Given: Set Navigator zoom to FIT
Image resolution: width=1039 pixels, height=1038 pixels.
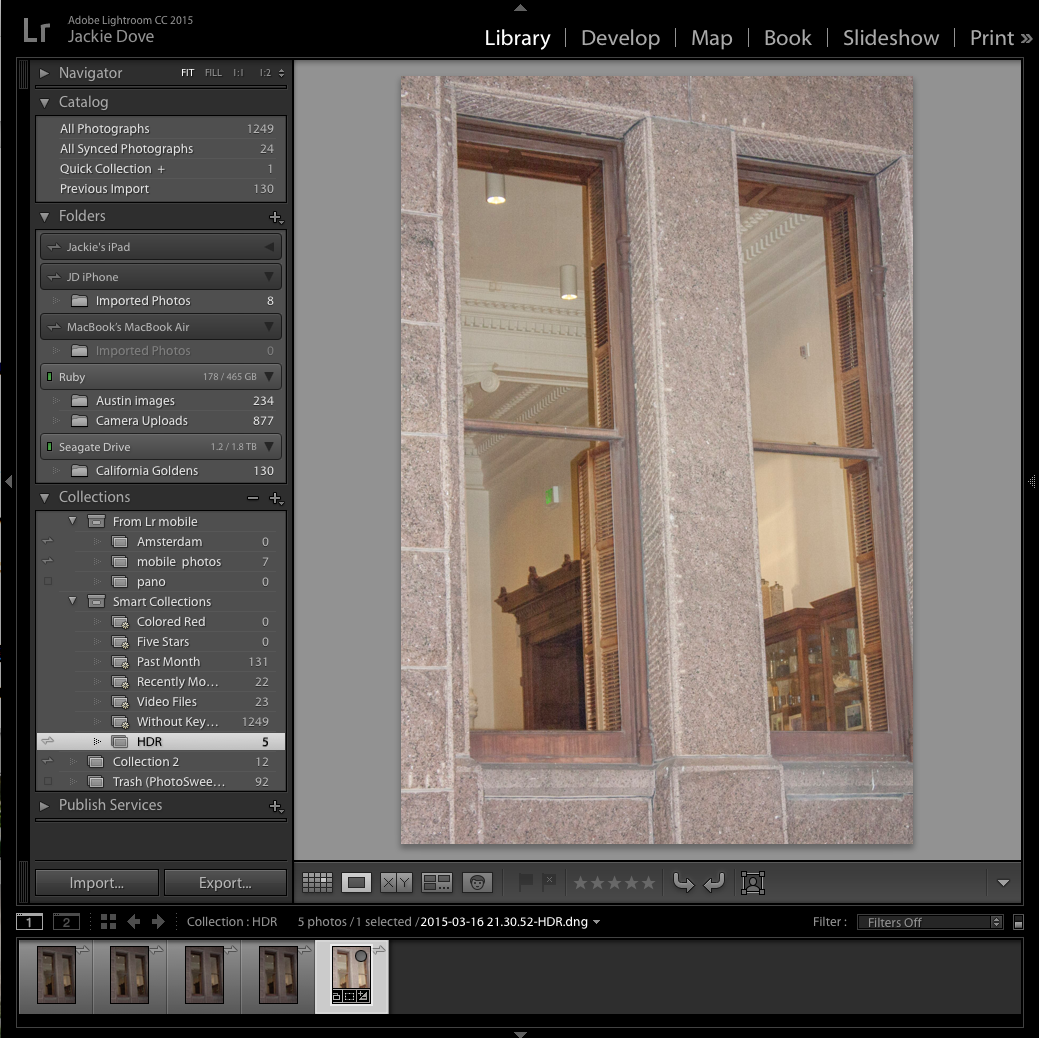Looking at the screenshot, I should [188, 73].
